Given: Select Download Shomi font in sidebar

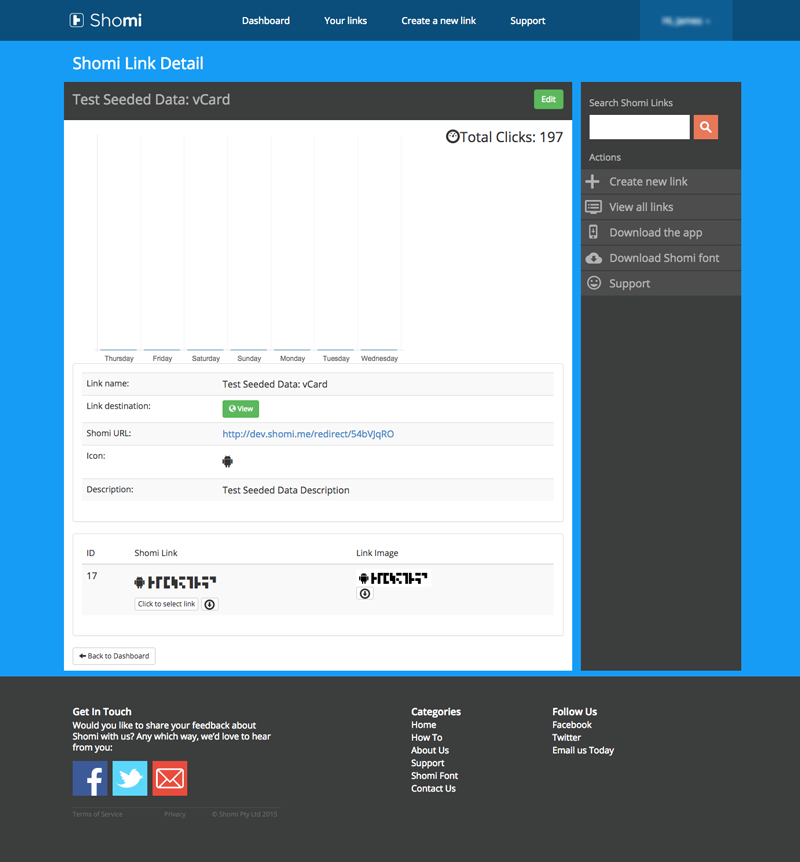Looking at the screenshot, I should [x=660, y=258].
